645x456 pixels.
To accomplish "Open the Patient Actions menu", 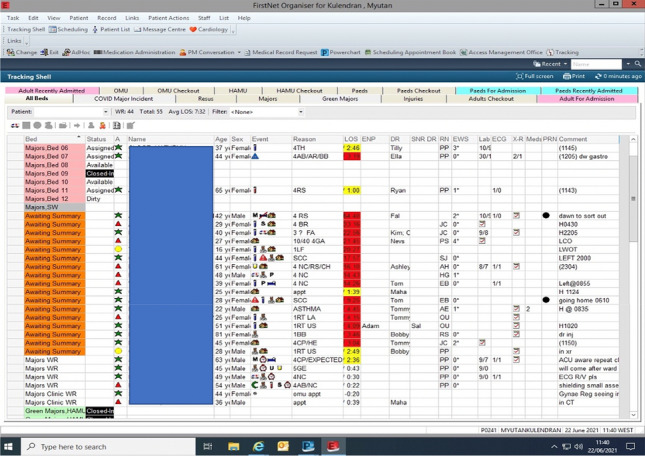I will [x=168, y=18].
